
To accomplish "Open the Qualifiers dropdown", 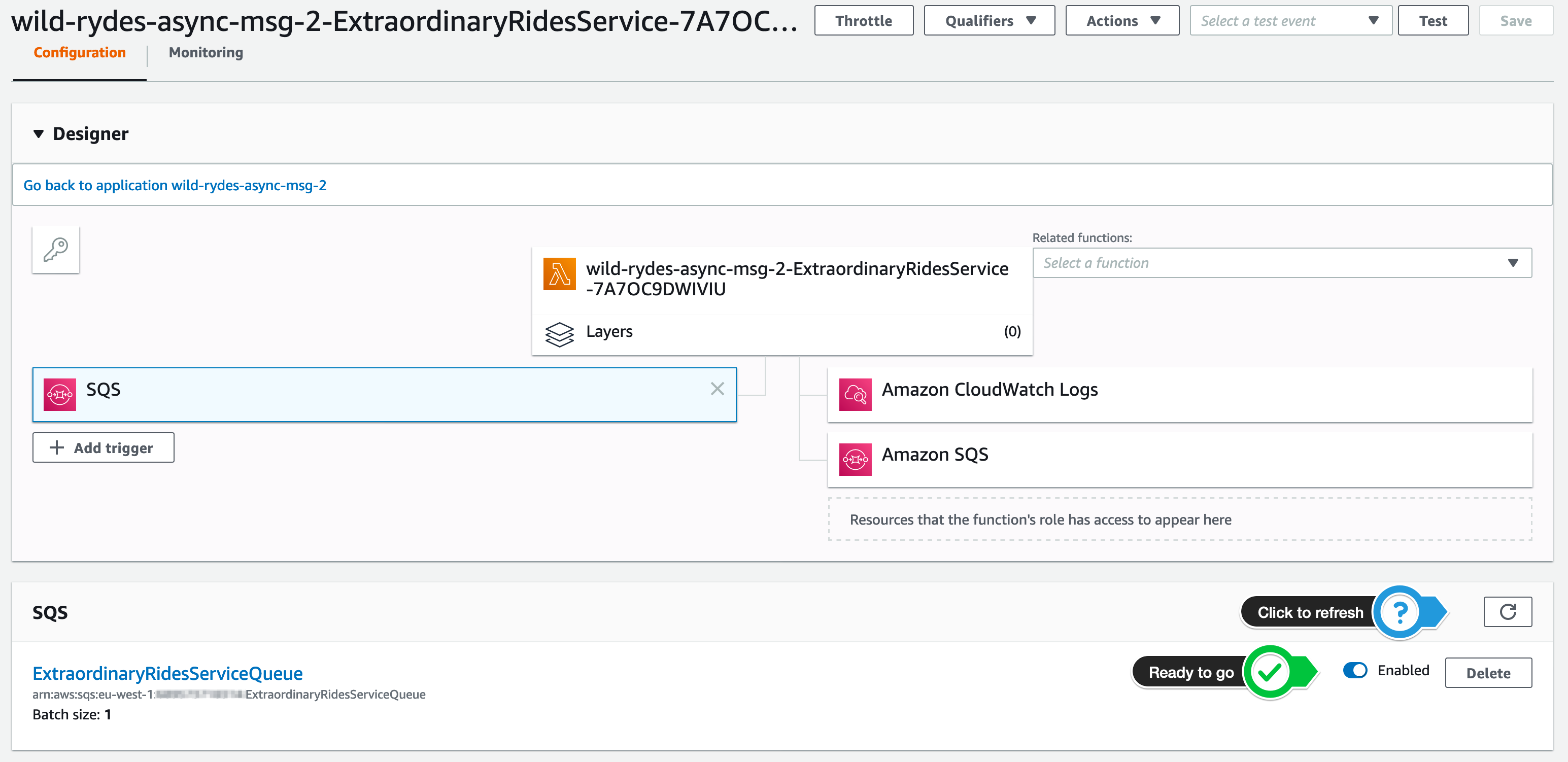I will coord(989,21).
